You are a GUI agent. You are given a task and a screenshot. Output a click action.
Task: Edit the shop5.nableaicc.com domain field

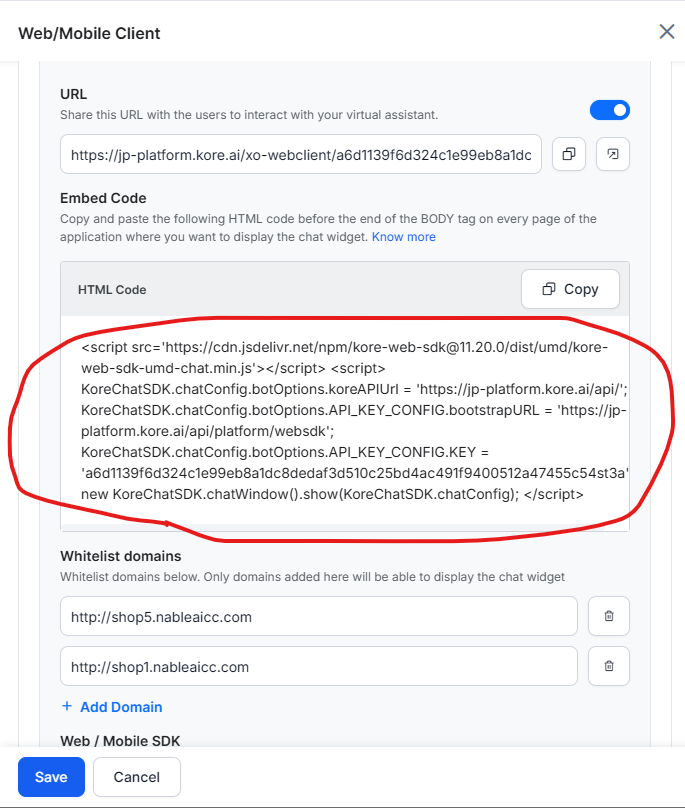(x=318, y=617)
